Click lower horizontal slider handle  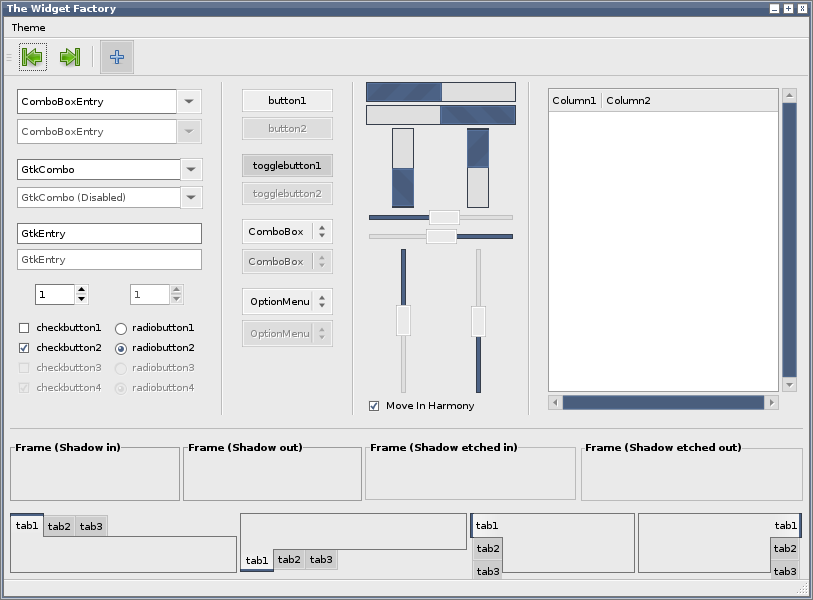point(441,236)
